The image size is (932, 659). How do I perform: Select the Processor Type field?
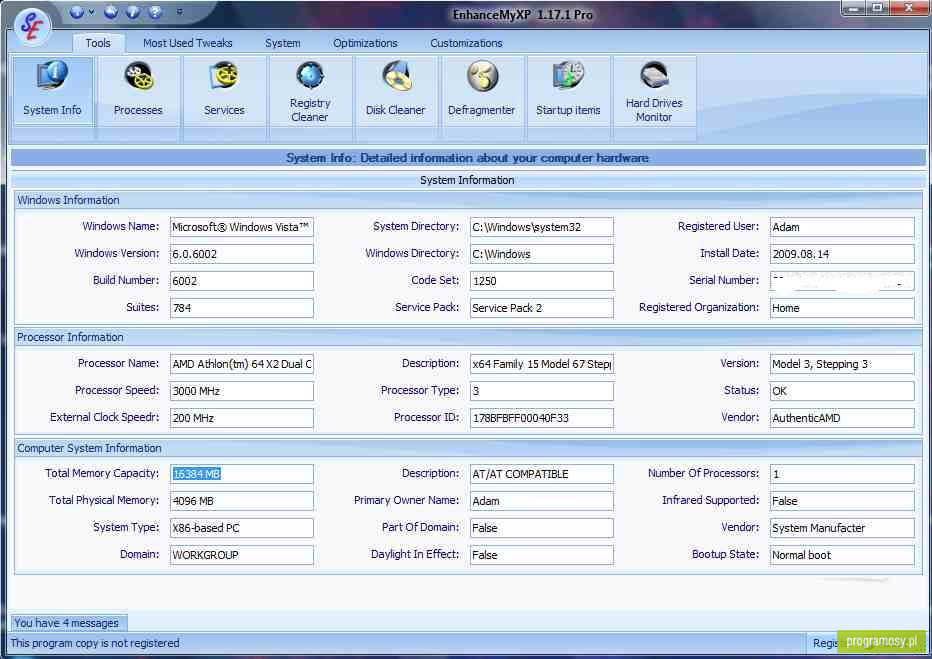coord(541,391)
